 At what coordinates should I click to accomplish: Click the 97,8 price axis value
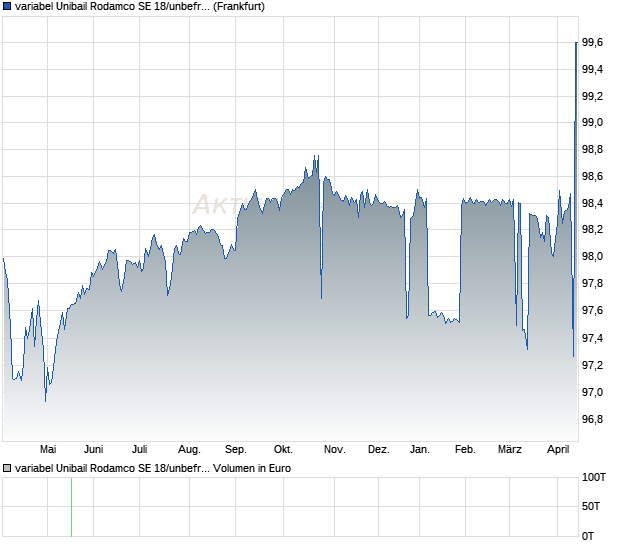click(x=593, y=283)
